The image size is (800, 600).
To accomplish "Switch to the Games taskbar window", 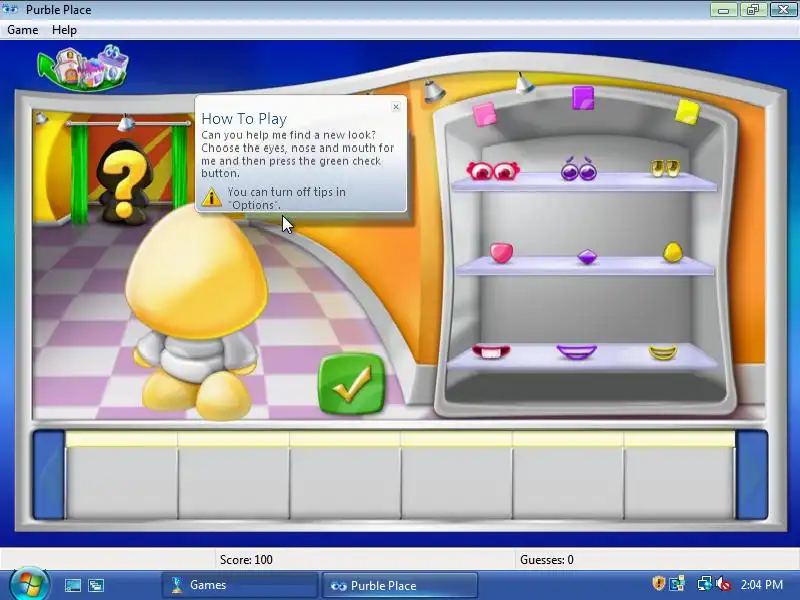I will tap(240, 585).
